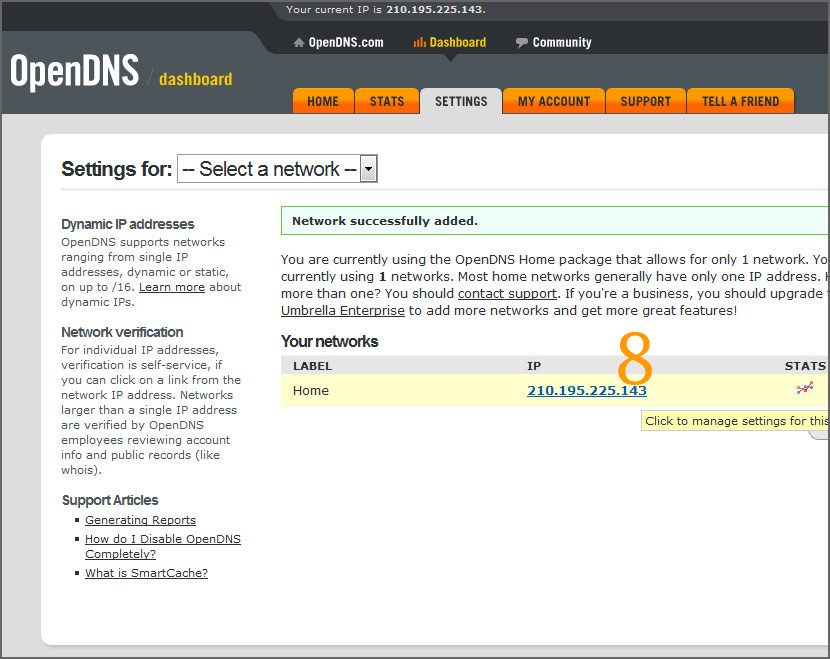Open the Umbrella Enterprise link
Image resolution: width=830 pixels, height=659 pixels.
coord(342,311)
